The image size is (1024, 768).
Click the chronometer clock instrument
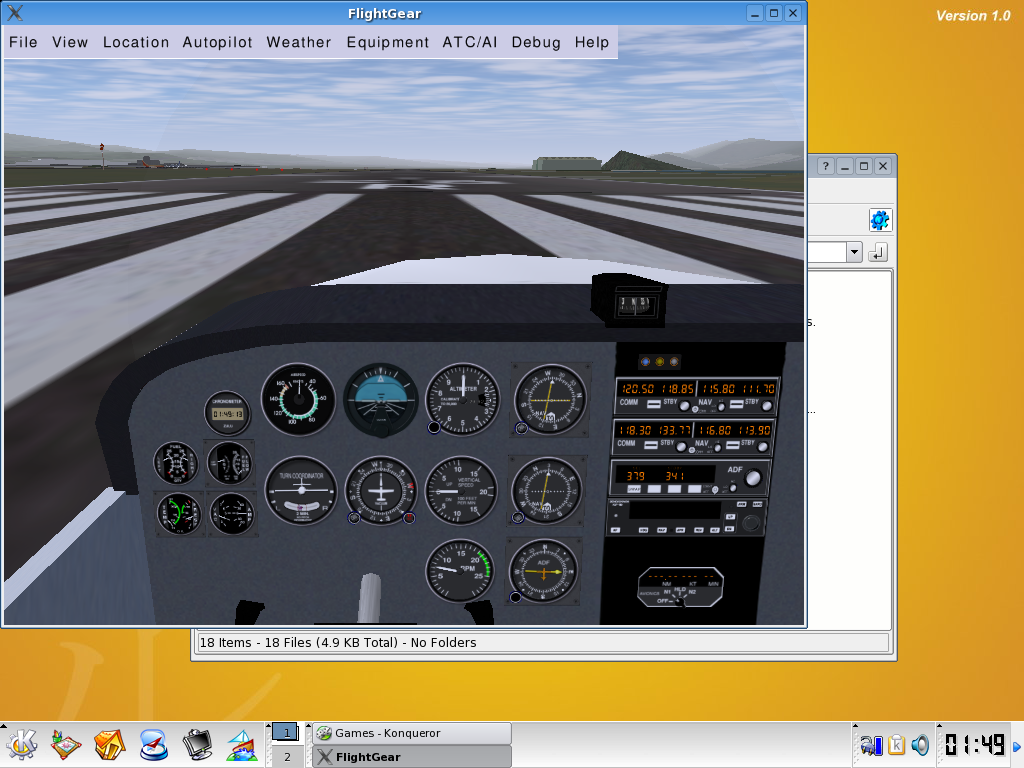pyautogui.click(x=227, y=413)
